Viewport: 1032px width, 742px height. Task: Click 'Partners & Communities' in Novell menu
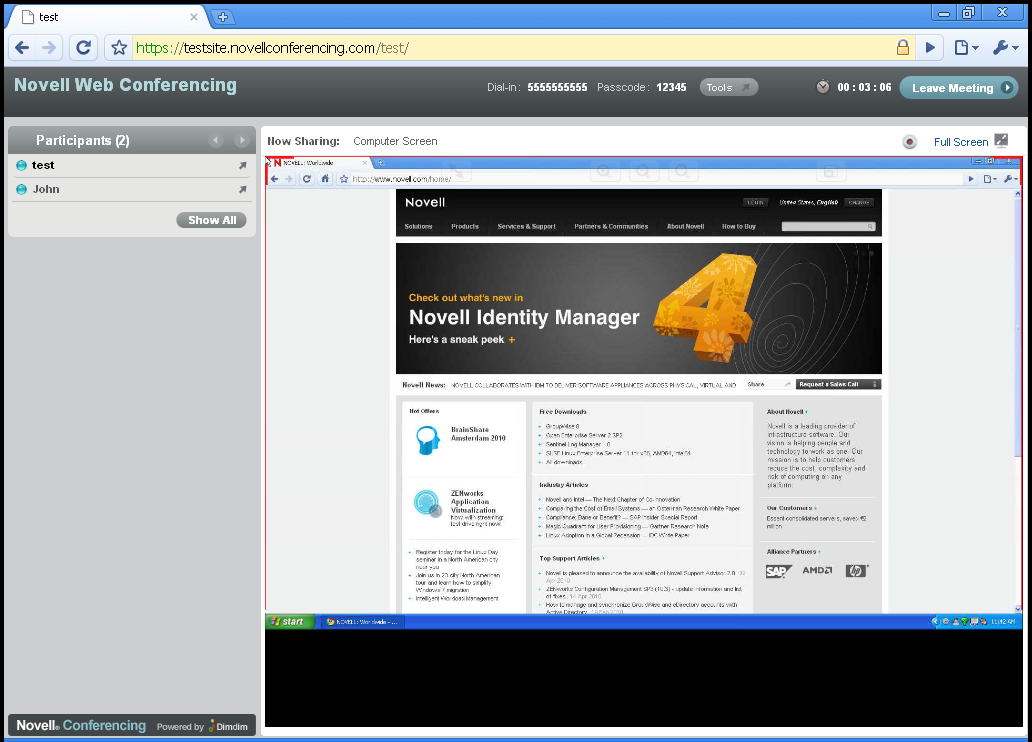pyautogui.click(x=611, y=226)
